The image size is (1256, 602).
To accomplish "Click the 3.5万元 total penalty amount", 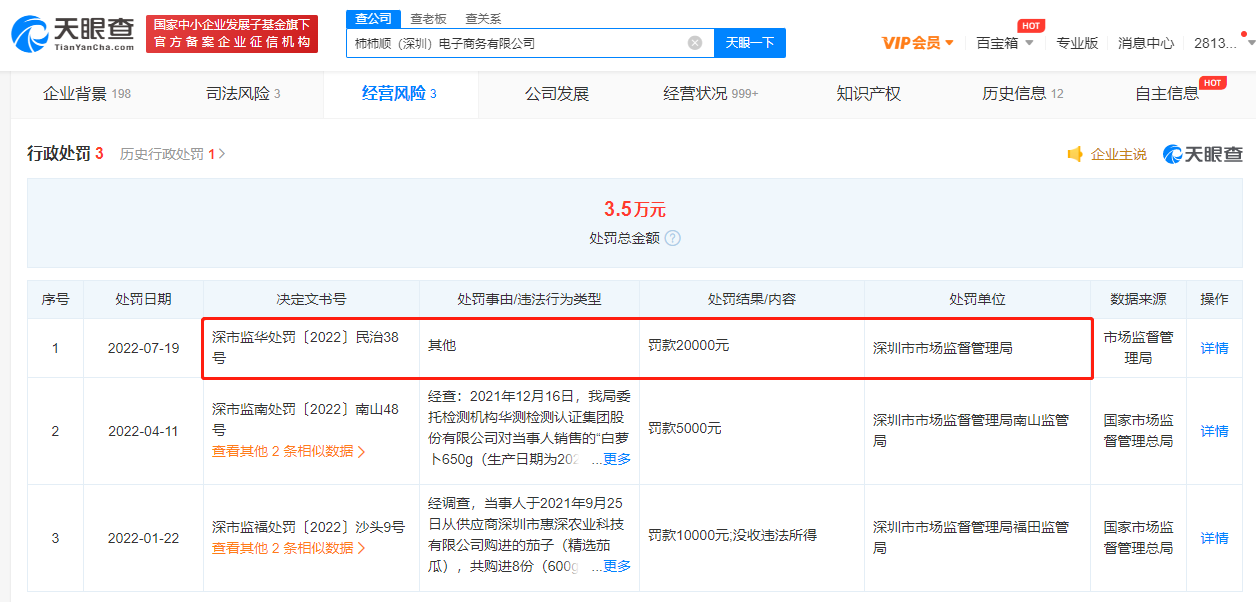I will point(634,209).
